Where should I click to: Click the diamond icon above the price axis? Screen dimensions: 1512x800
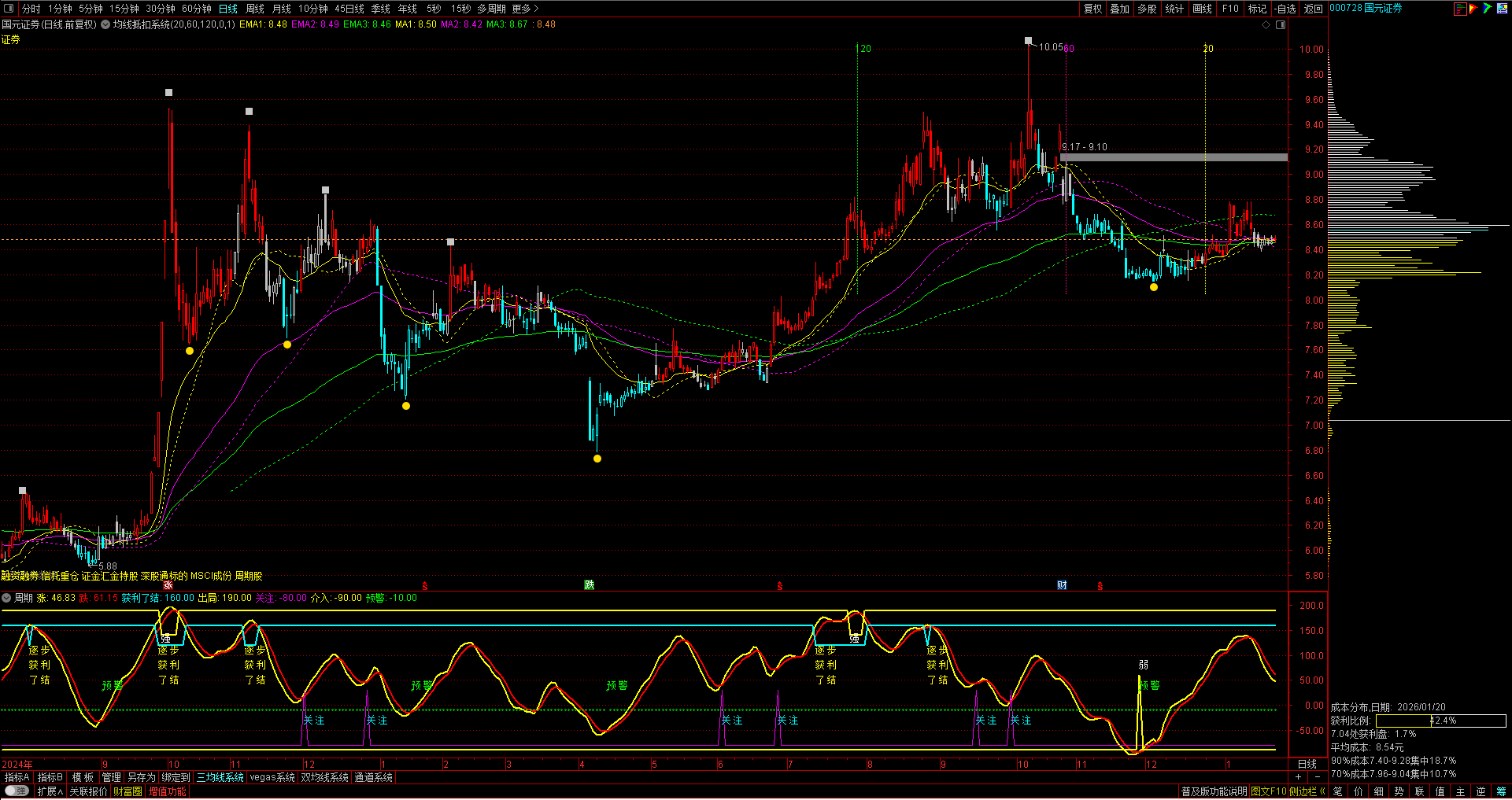(x=1266, y=24)
